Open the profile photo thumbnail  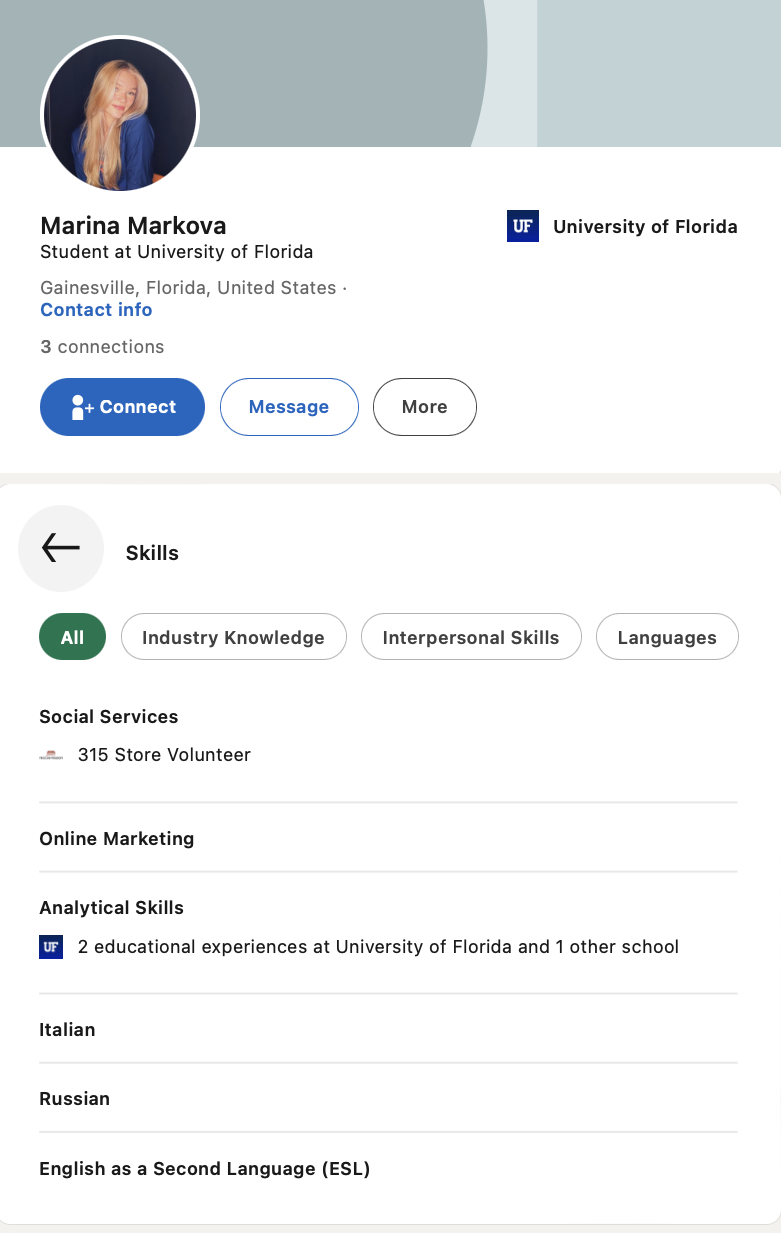[x=120, y=115]
